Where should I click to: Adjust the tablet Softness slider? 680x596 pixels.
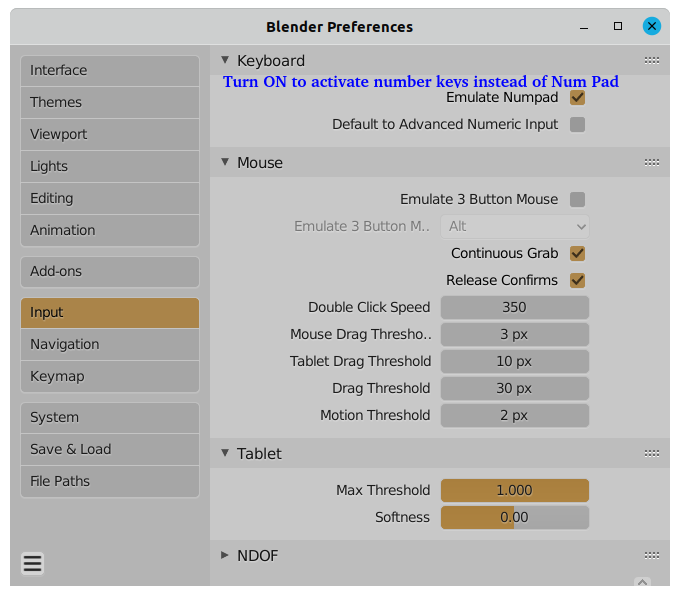tap(515, 517)
